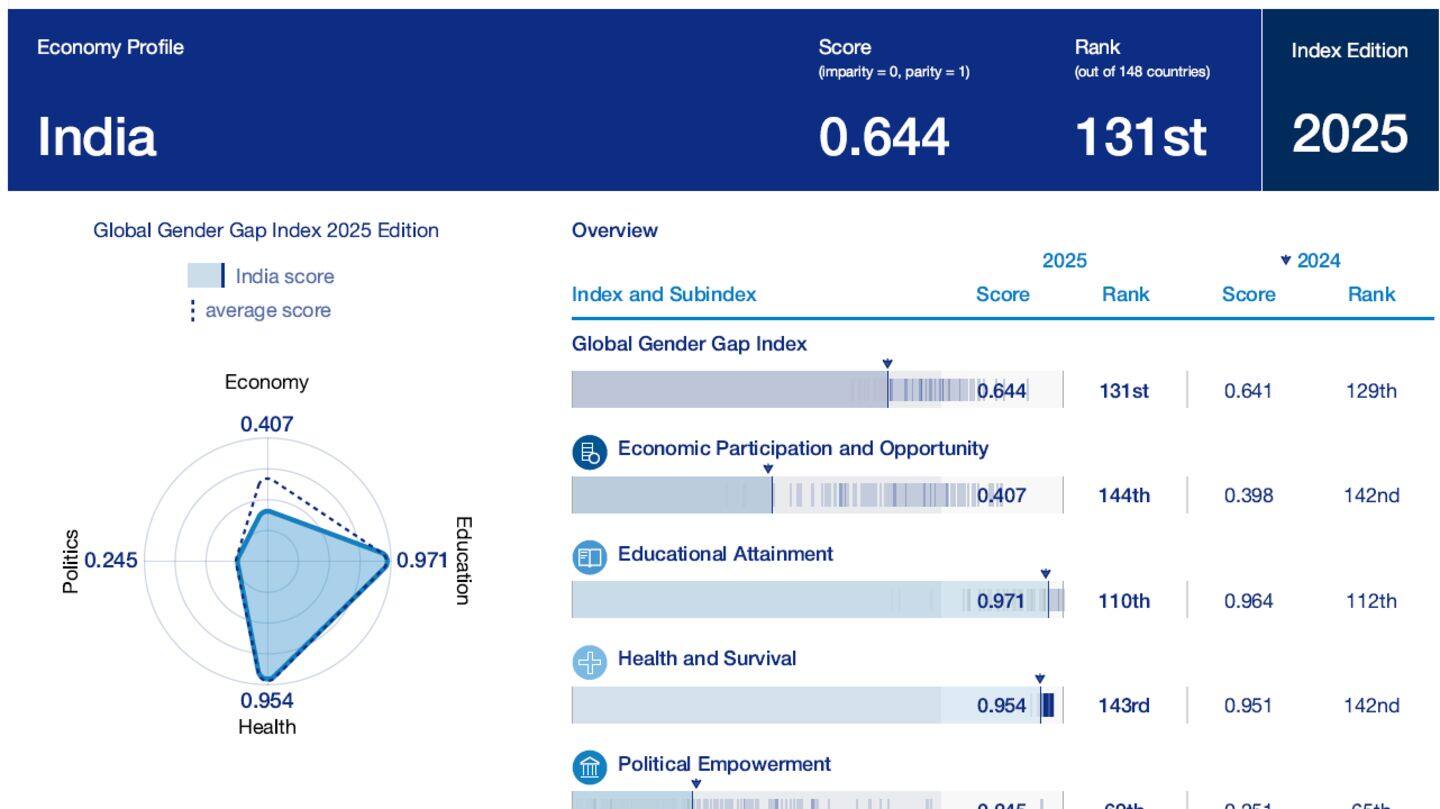Screen dimensions: 1440x809
Task: Click the 'Educational Attainment' subindex title
Action: click(x=725, y=553)
